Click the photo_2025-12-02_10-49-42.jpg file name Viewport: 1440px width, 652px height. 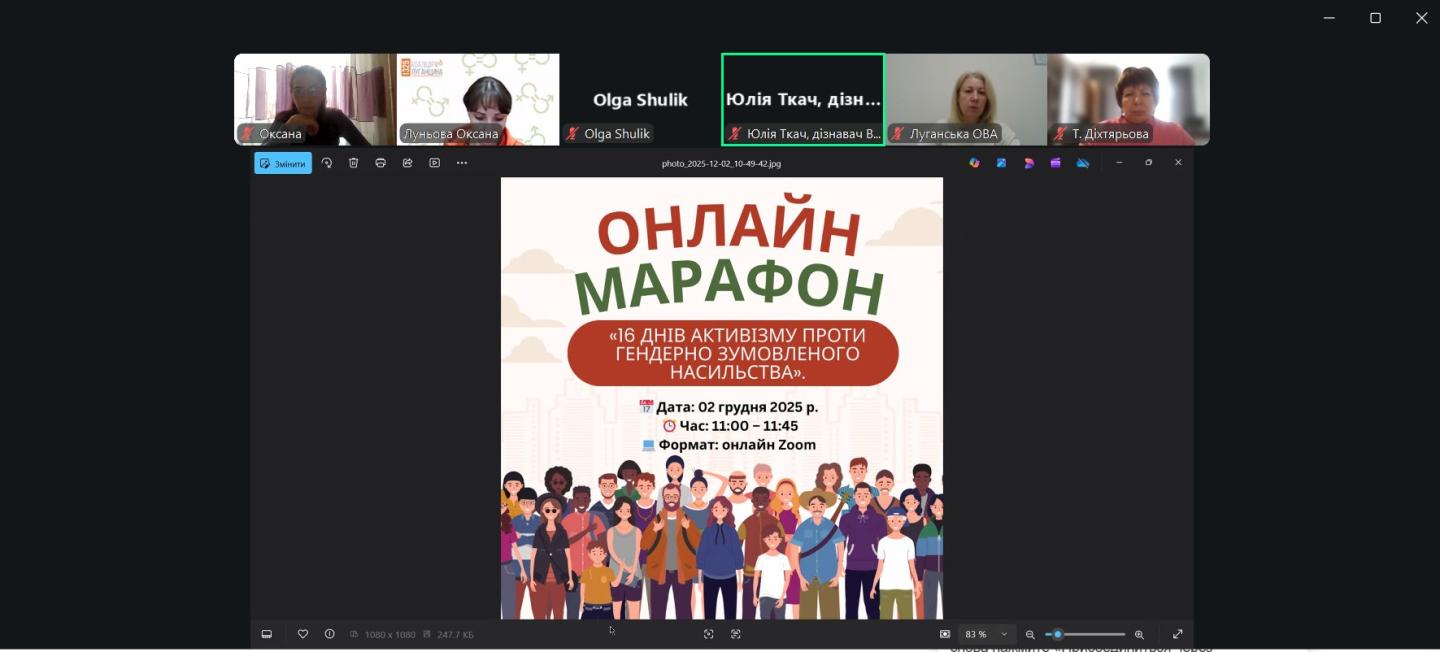pos(721,163)
